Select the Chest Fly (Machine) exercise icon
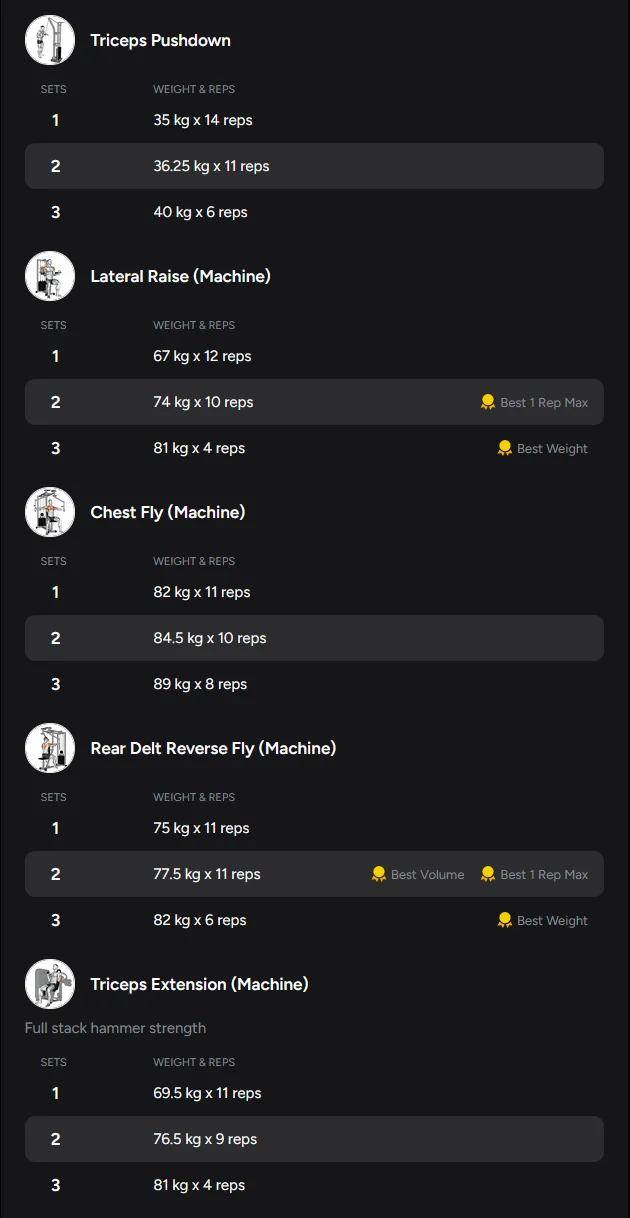 tap(50, 512)
